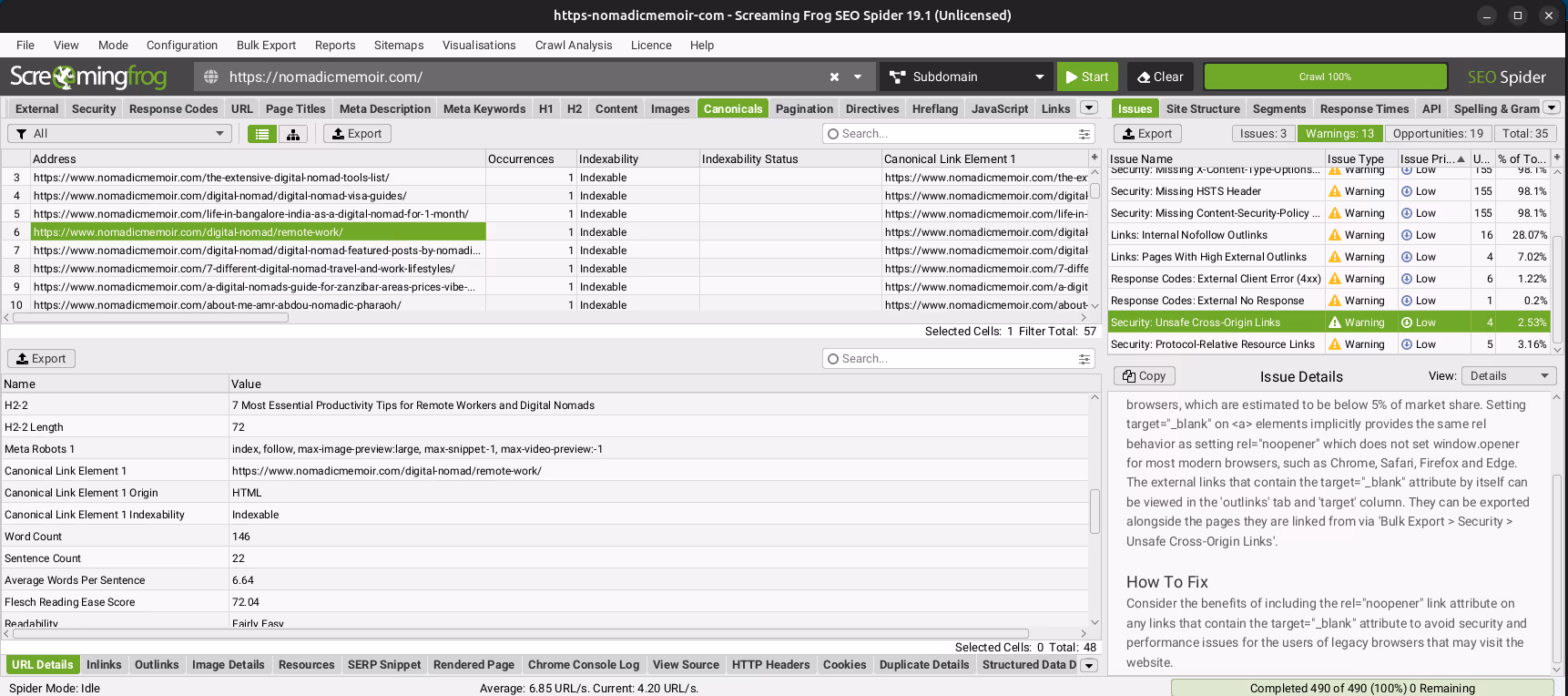Export the Issues list

coord(1147,134)
